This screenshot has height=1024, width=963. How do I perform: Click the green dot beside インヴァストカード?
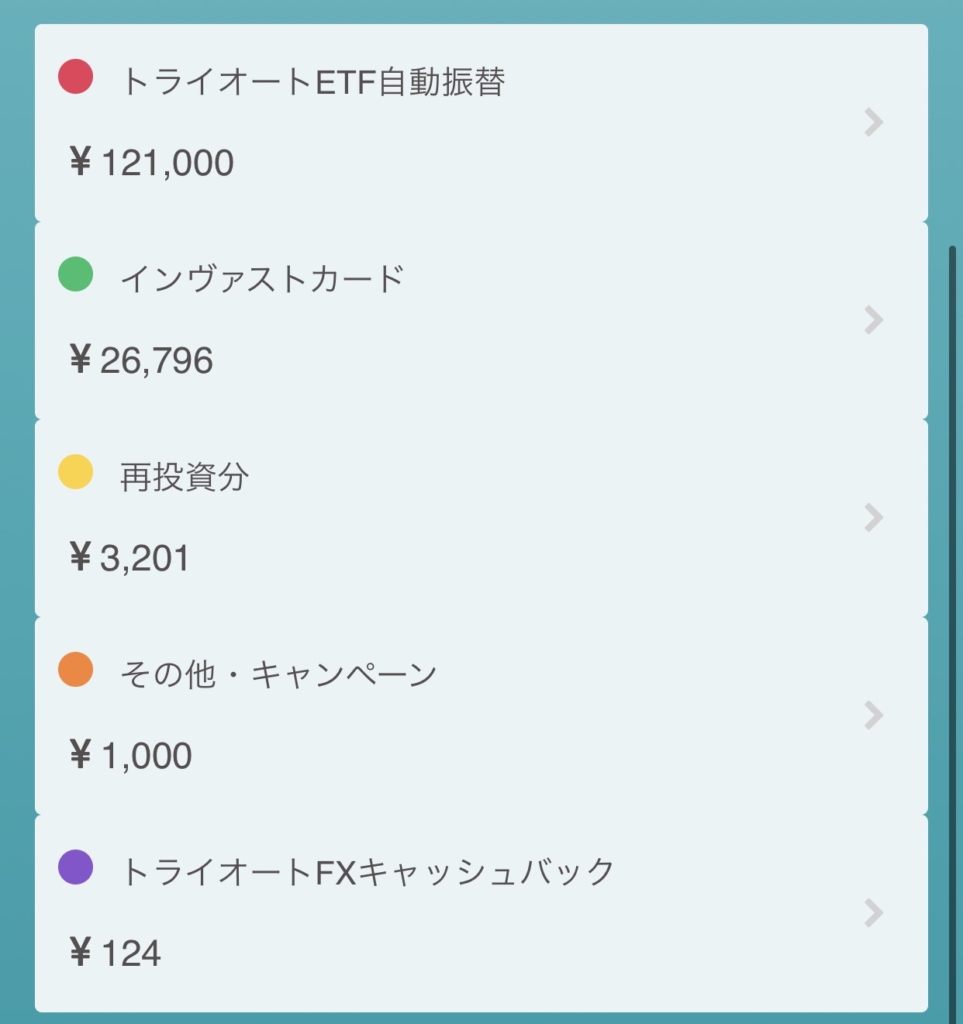click(x=76, y=274)
